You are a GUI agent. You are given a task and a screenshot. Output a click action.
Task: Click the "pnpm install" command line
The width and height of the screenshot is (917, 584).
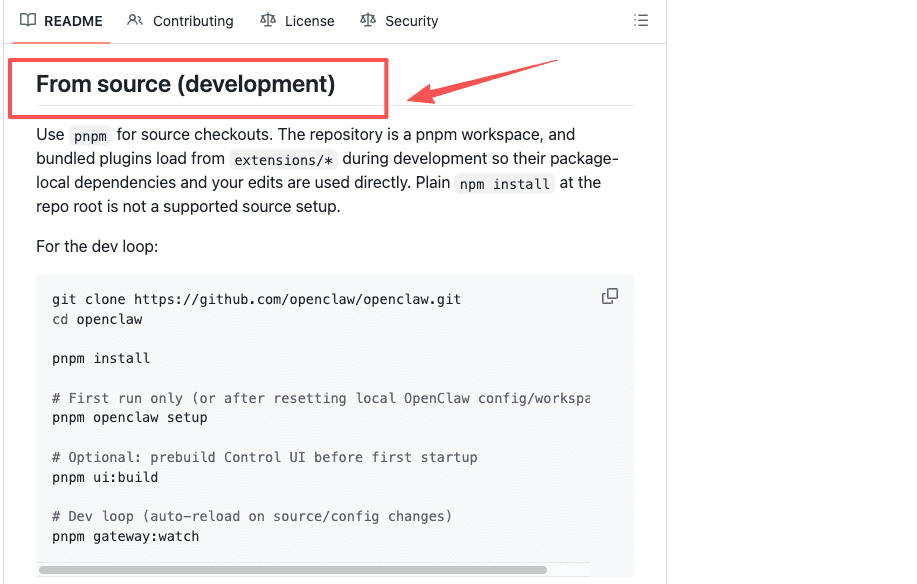point(101,358)
